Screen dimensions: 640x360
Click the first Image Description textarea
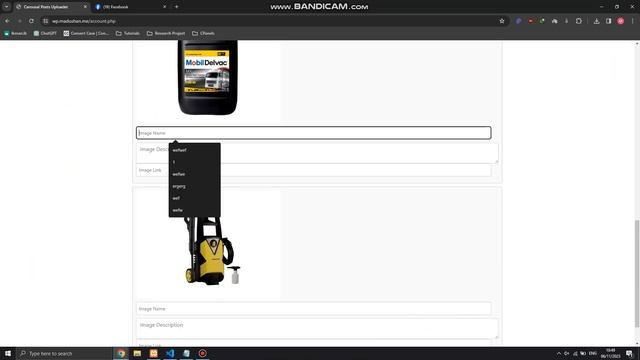point(317,153)
